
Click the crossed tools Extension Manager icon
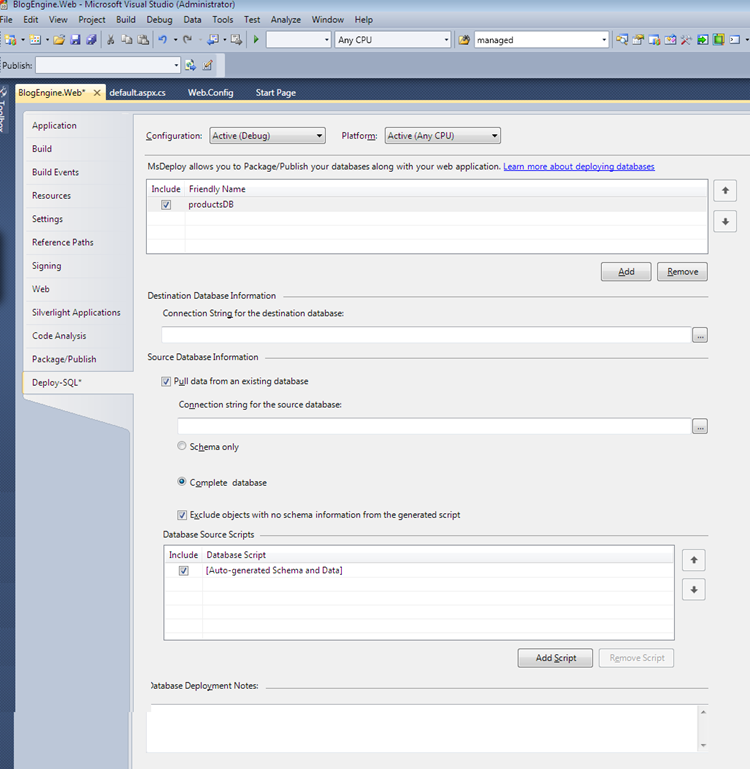[686, 40]
